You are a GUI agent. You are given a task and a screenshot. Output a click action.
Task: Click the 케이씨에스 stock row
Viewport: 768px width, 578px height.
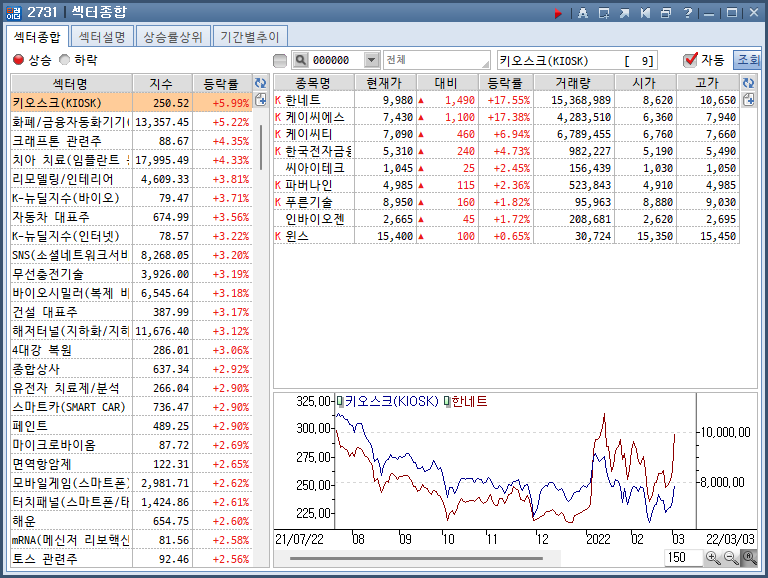coord(506,117)
